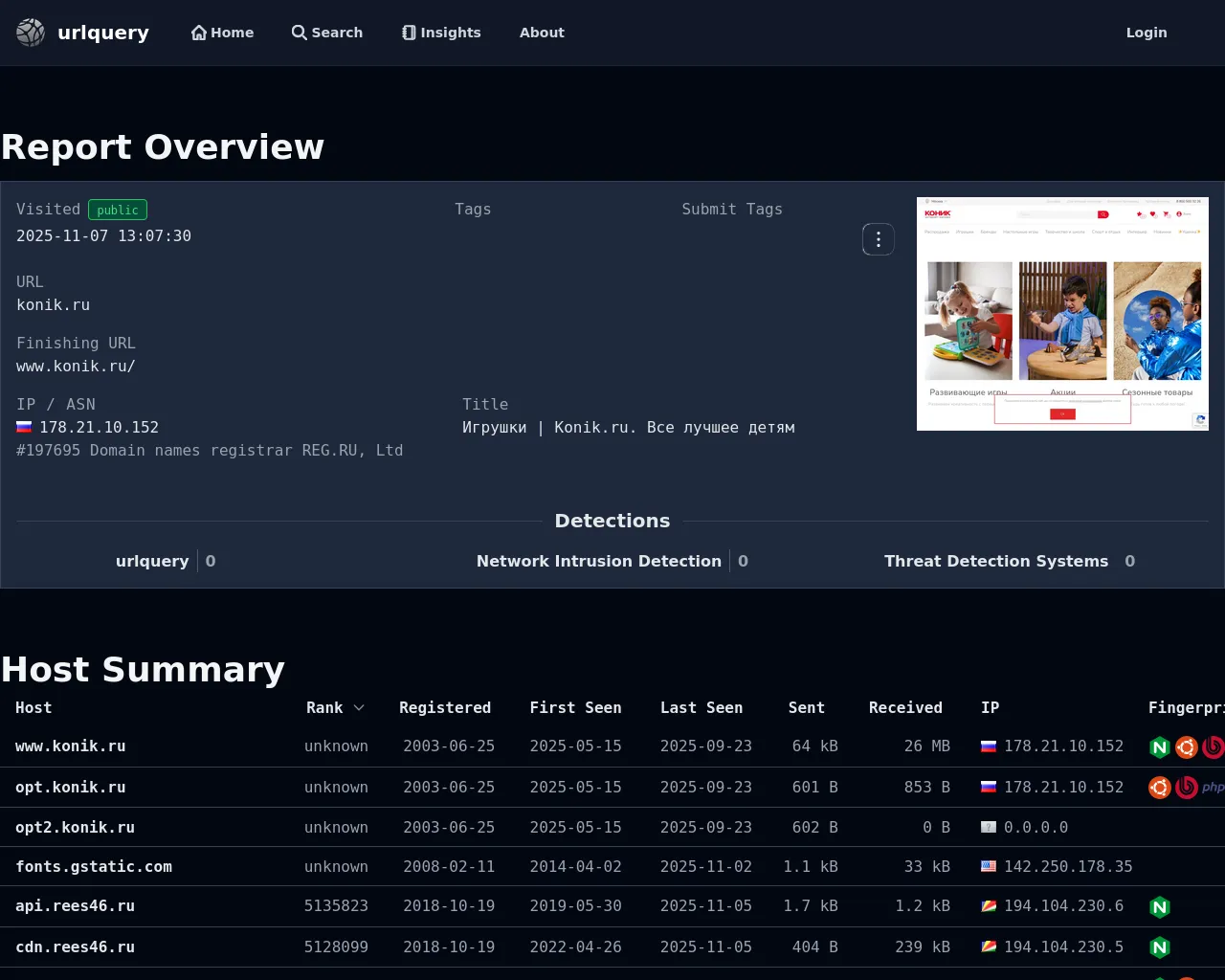
Task: Open the three-dot options menu
Action: (x=879, y=239)
